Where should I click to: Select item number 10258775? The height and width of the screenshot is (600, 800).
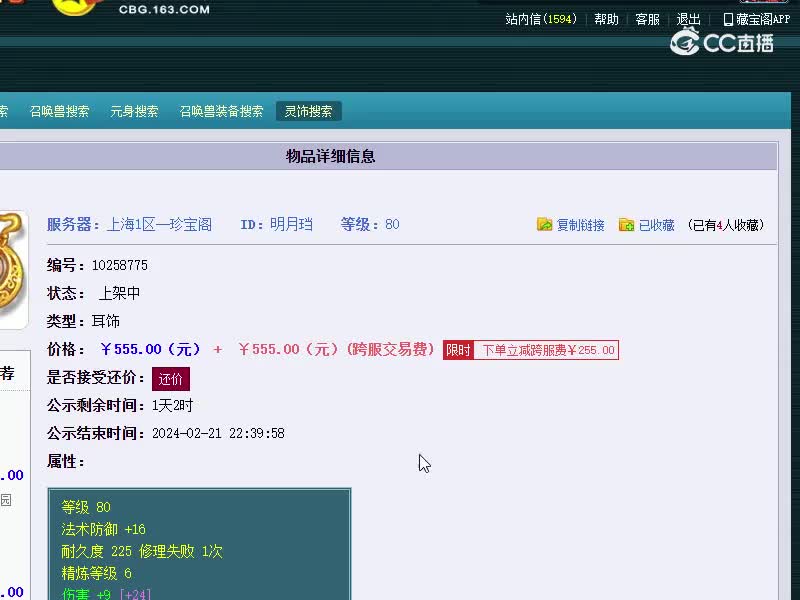(120, 265)
